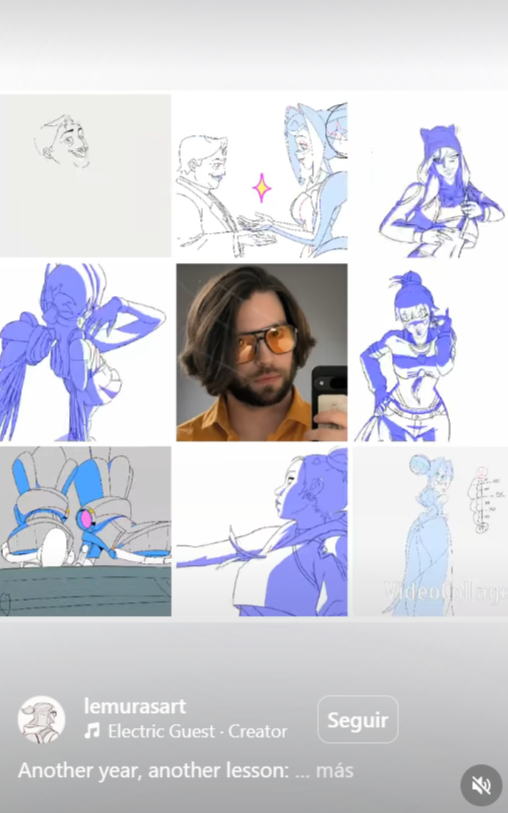Select the blue robot sneakers illustration
This screenshot has width=508, height=813.
coord(86,531)
